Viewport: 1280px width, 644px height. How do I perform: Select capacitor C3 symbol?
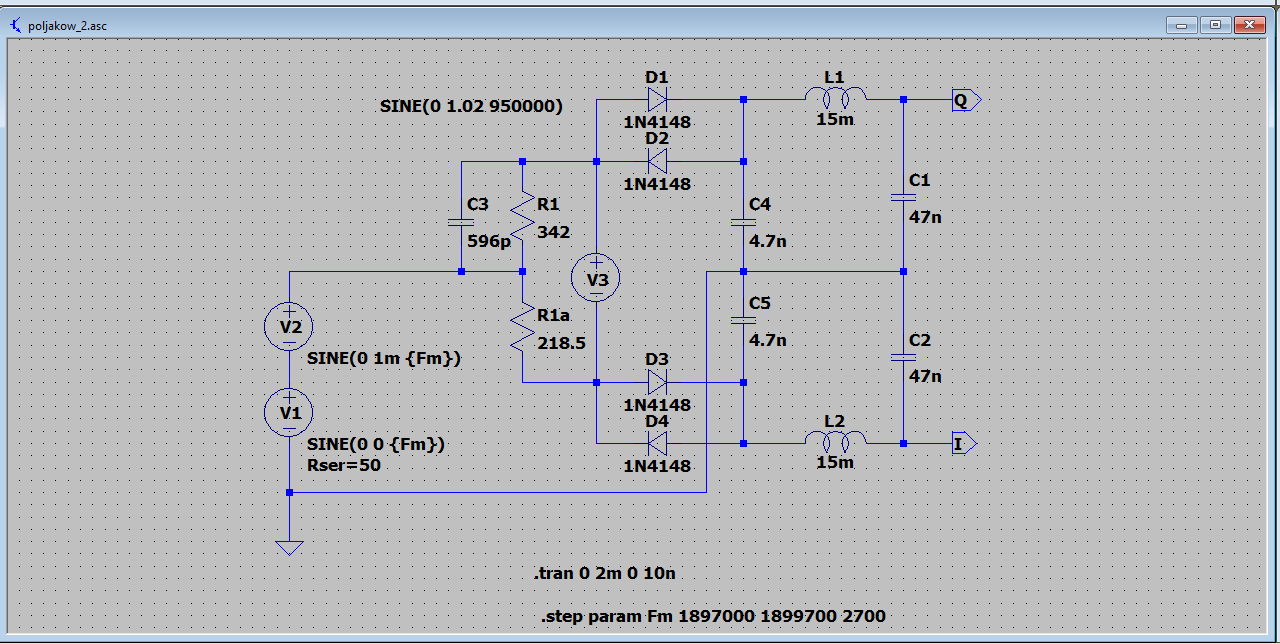461,222
